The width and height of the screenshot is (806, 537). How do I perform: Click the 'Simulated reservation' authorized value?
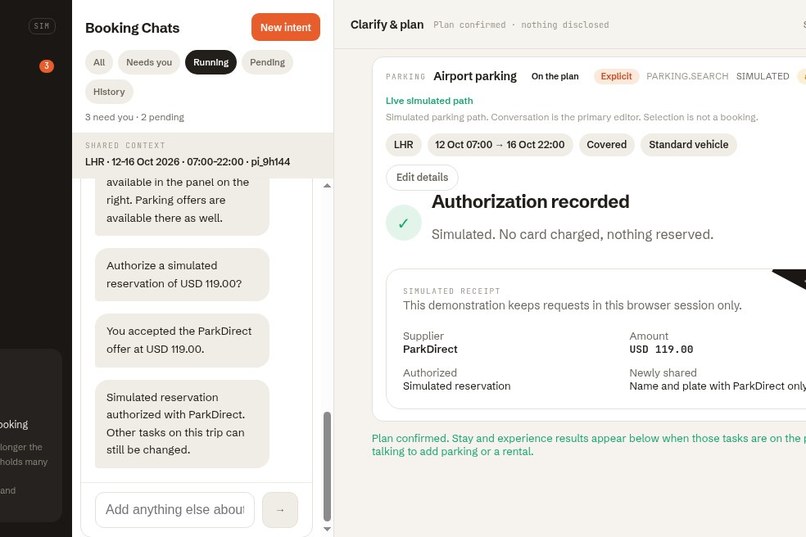[x=457, y=386]
